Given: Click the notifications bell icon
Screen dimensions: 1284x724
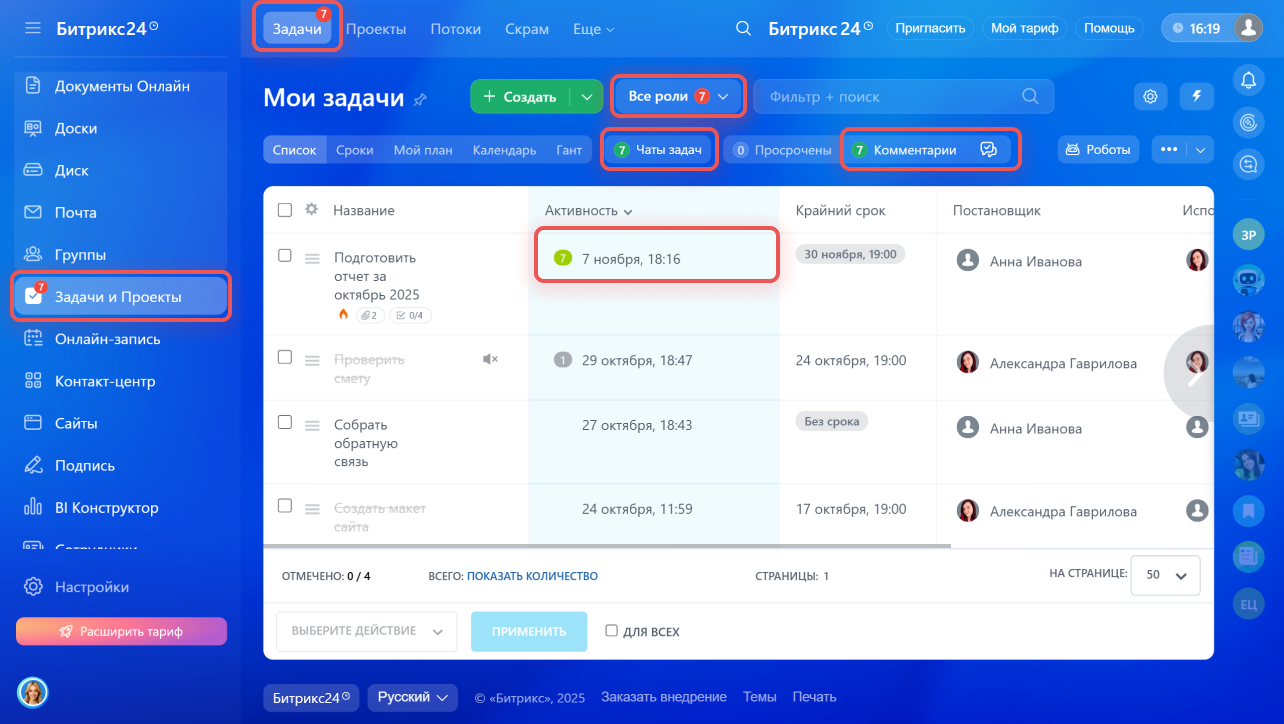Looking at the screenshot, I should coord(1247,81).
